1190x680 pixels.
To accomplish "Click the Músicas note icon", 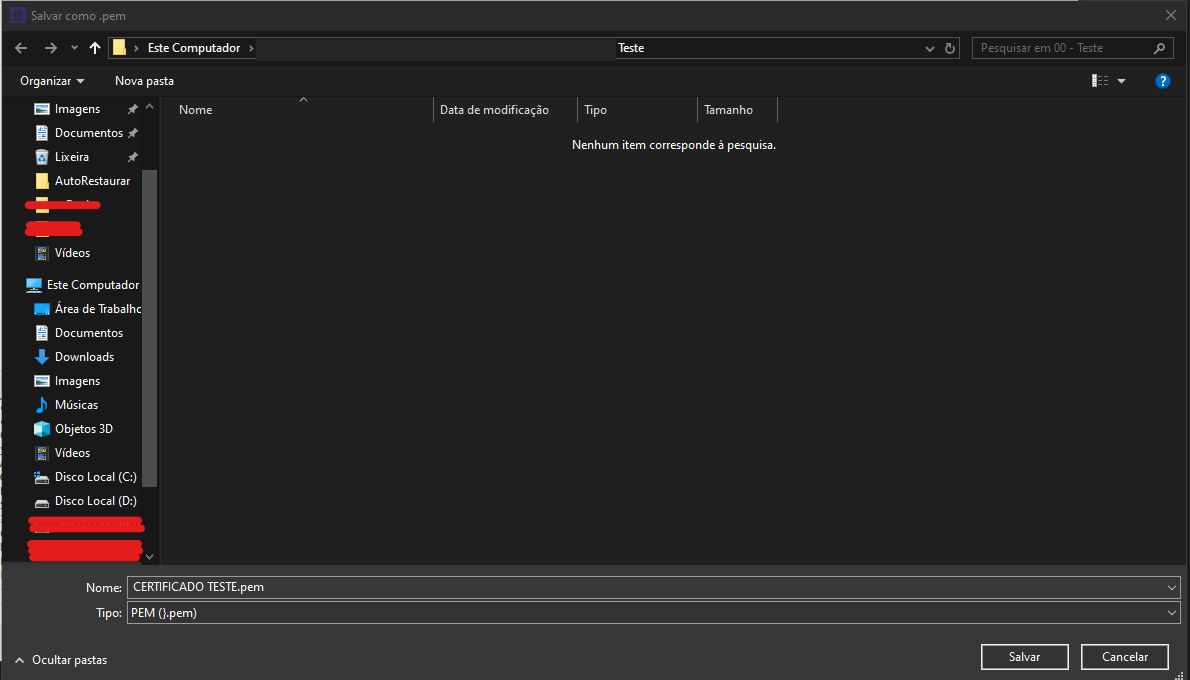I will click(42, 405).
